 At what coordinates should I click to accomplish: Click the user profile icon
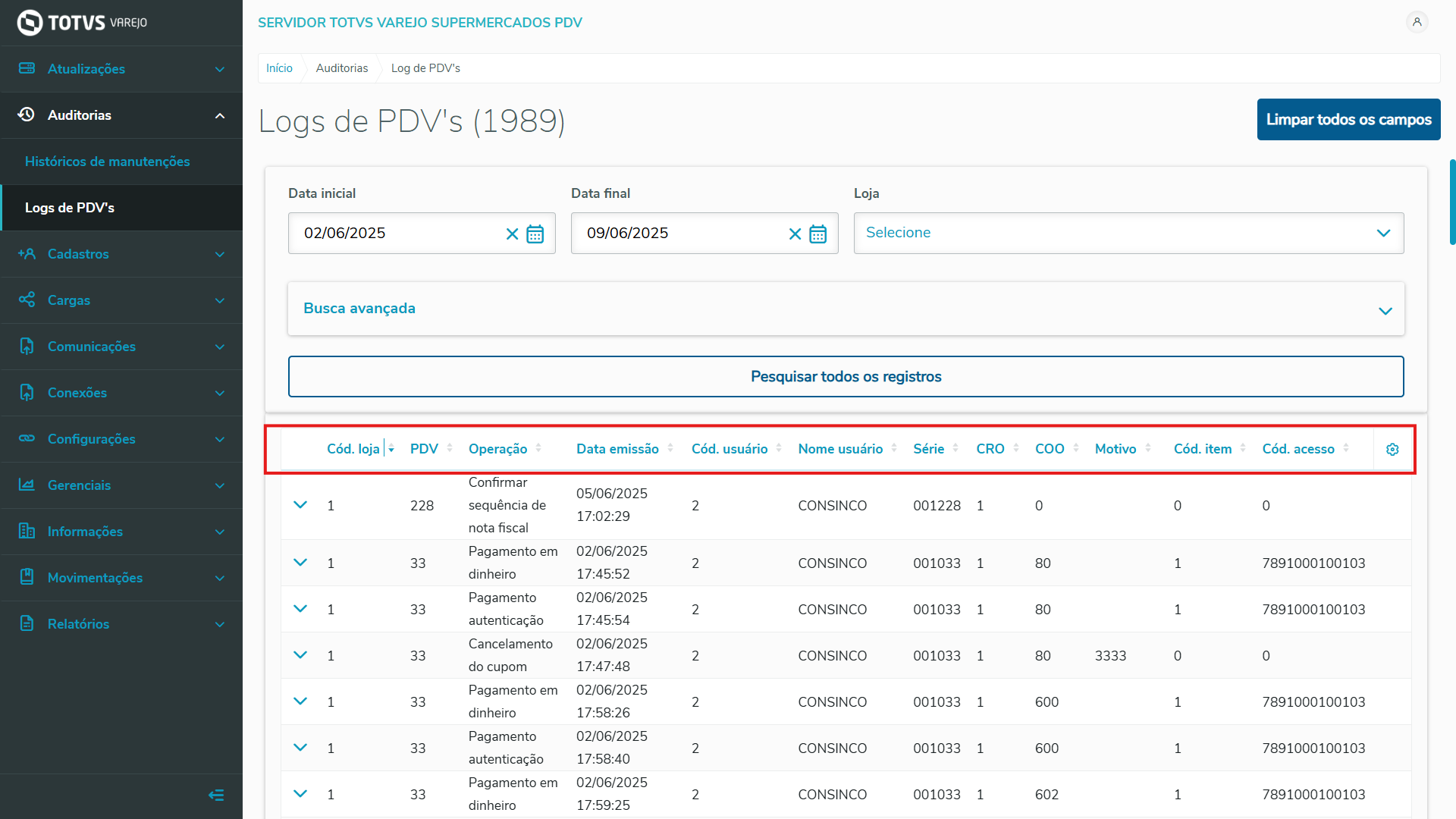tap(1417, 22)
